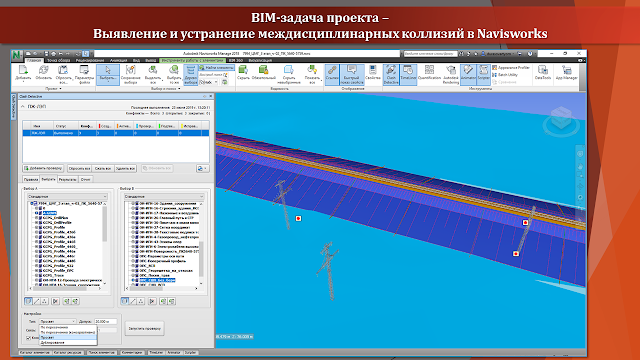Click the Timeliner tab at window bottom
Screen dimensions: 640x360
[x=156, y=352]
